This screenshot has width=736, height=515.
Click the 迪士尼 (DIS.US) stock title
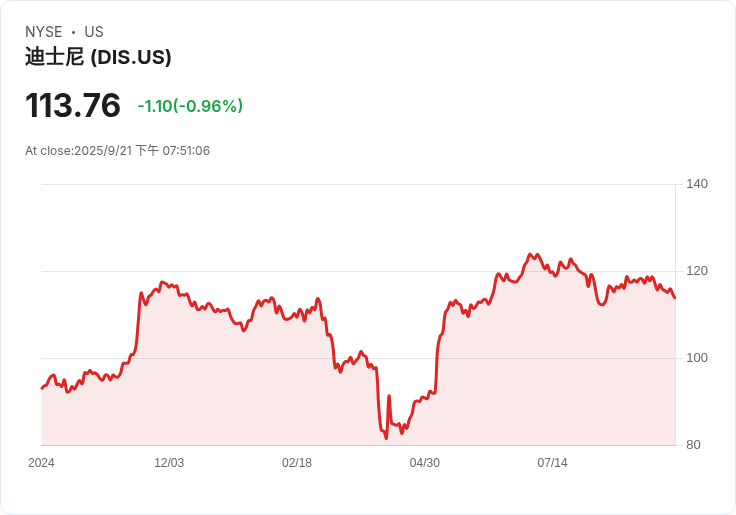click(98, 57)
